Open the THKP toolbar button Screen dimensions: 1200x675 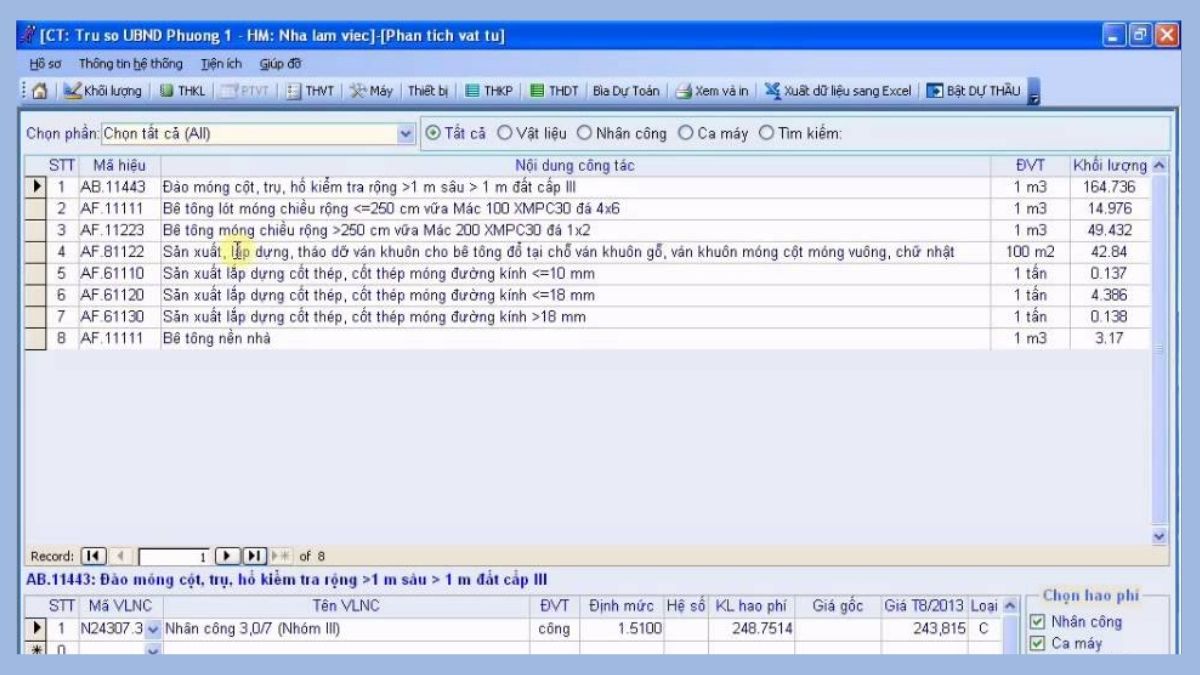pyautogui.click(x=489, y=91)
